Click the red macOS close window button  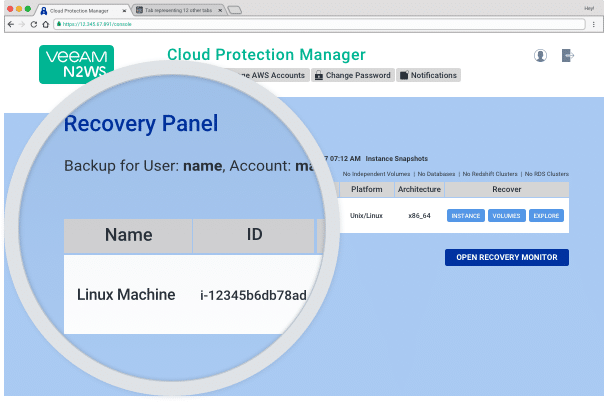pos(10,9)
